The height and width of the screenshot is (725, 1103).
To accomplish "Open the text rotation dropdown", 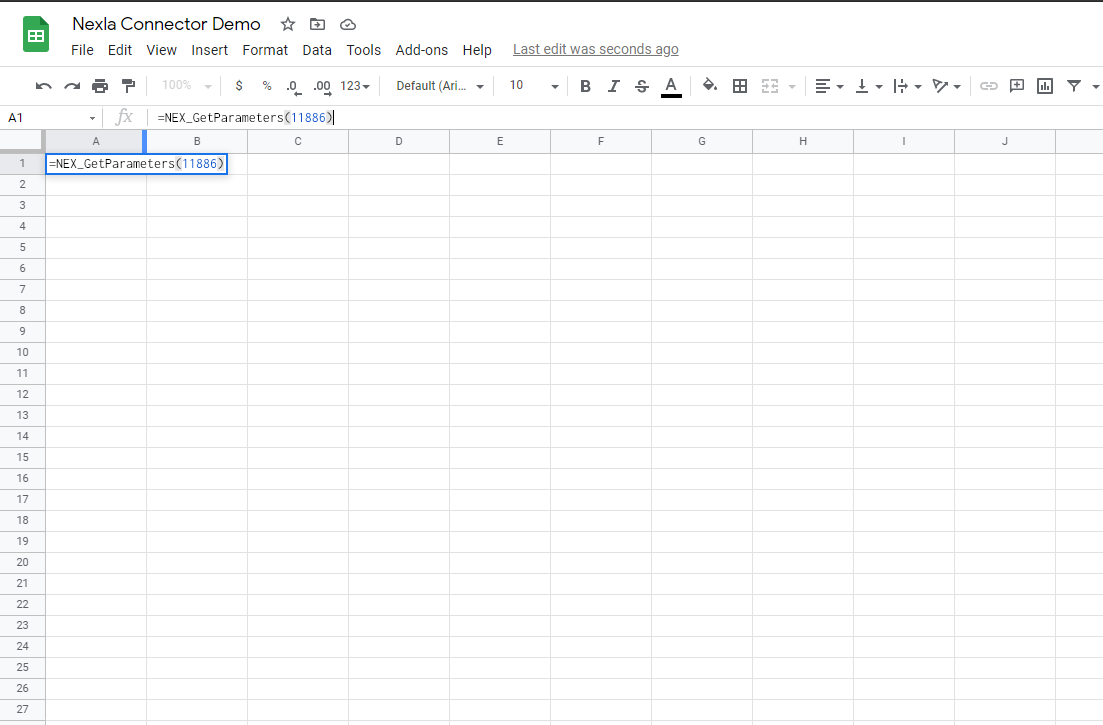I will [x=947, y=86].
